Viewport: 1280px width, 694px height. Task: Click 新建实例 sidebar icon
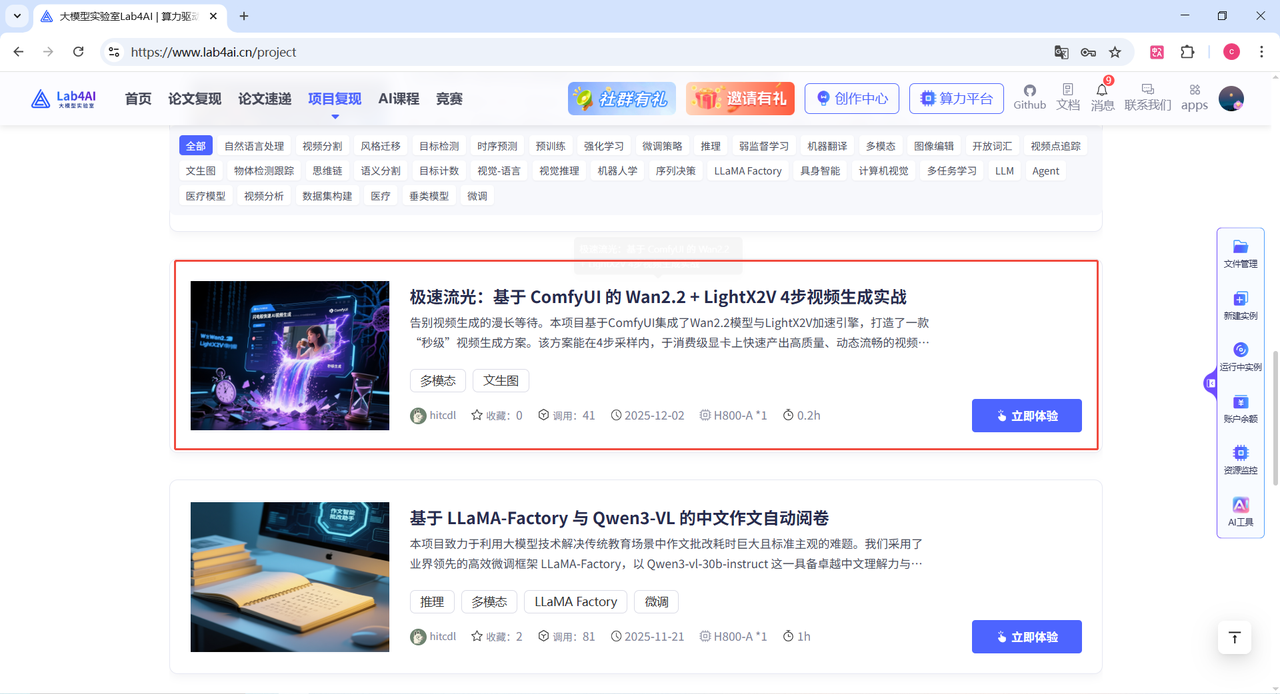coord(1240,306)
